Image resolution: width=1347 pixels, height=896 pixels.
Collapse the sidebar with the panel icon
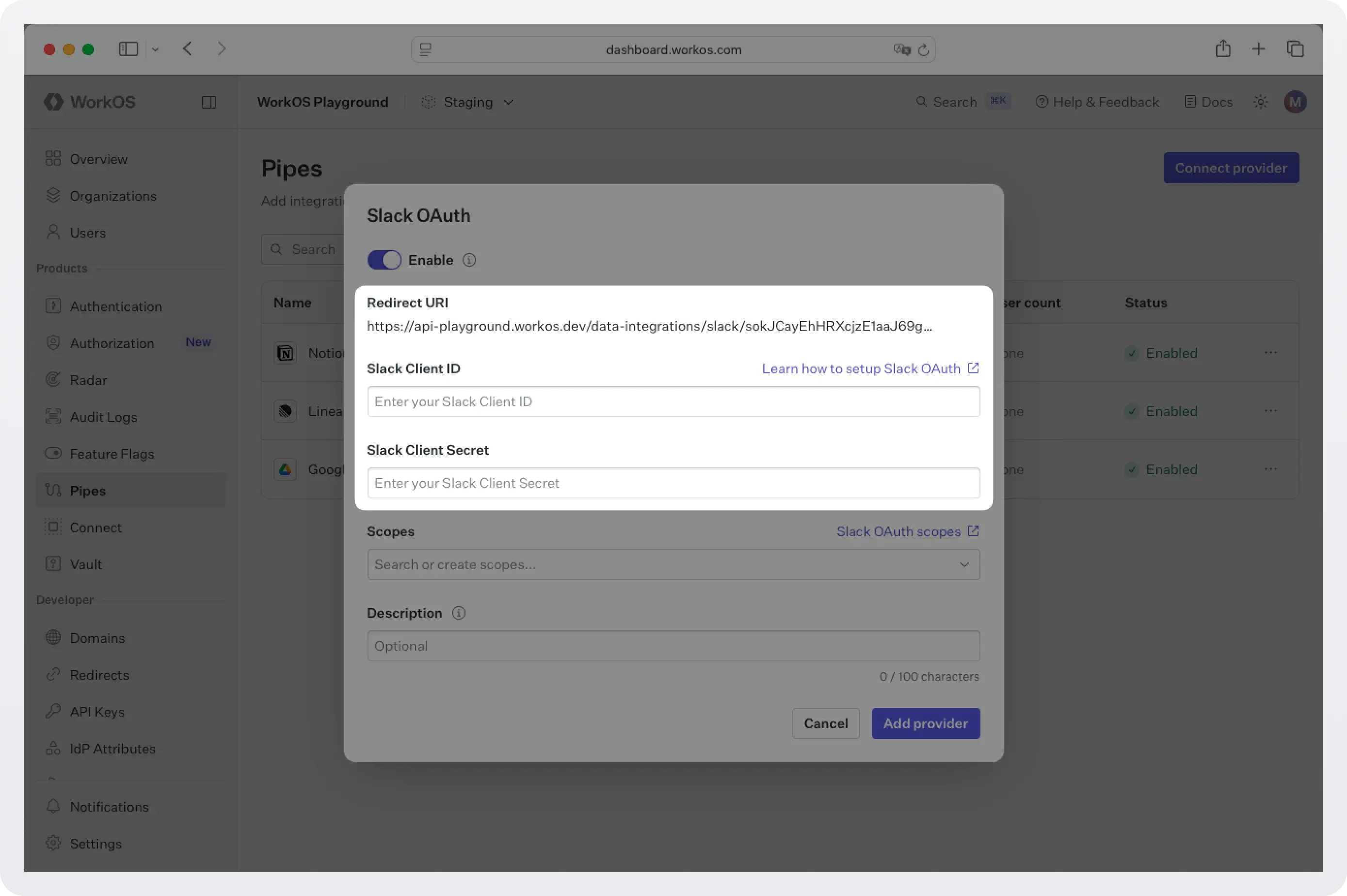tap(208, 102)
